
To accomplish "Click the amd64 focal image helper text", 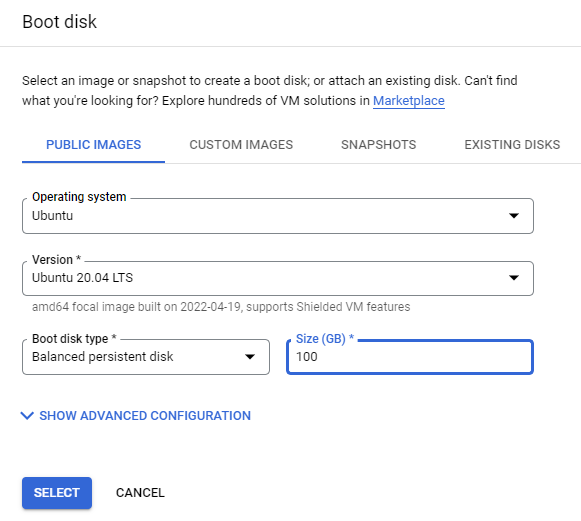I will [221, 307].
